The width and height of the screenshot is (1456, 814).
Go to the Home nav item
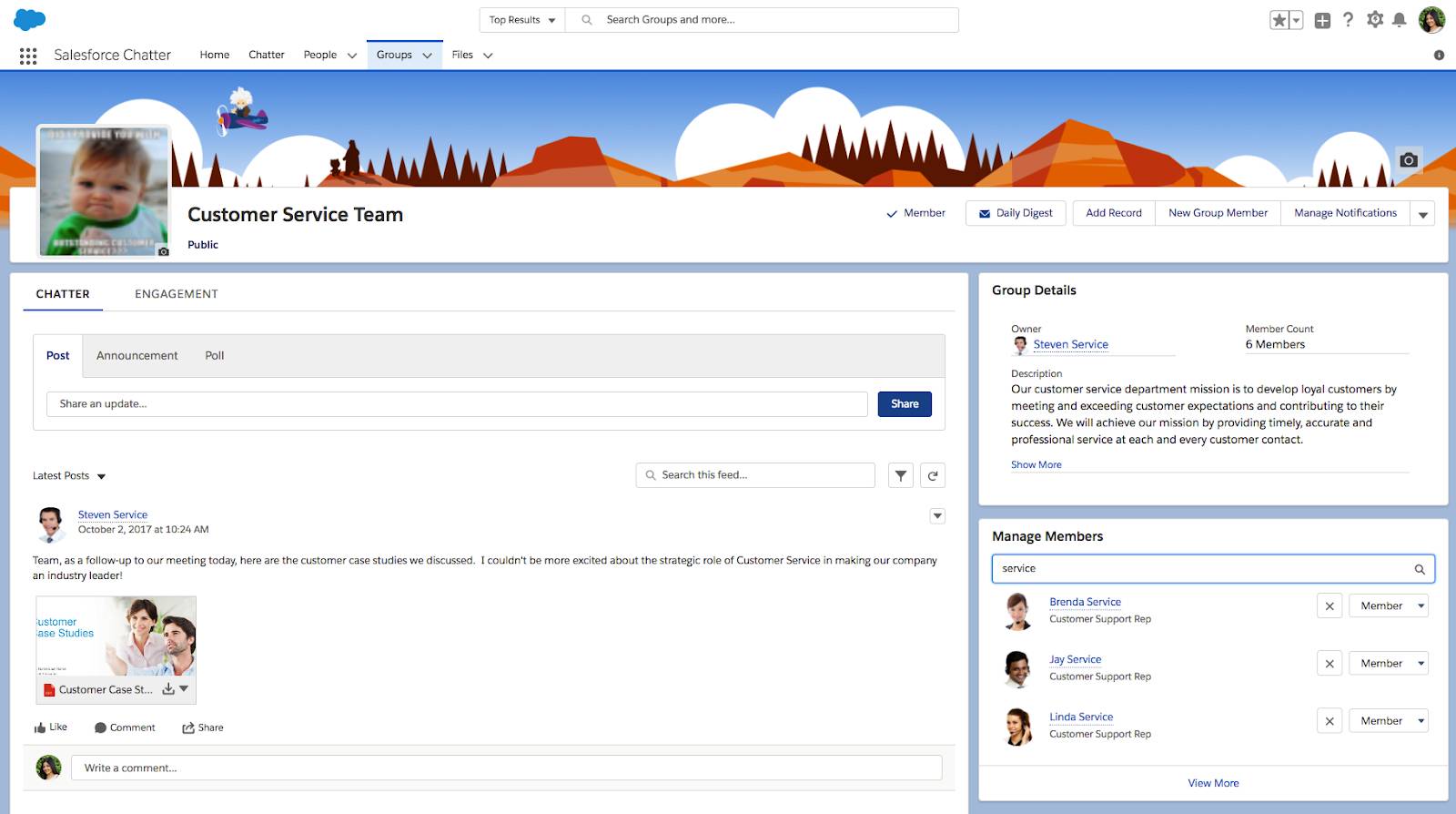[215, 55]
